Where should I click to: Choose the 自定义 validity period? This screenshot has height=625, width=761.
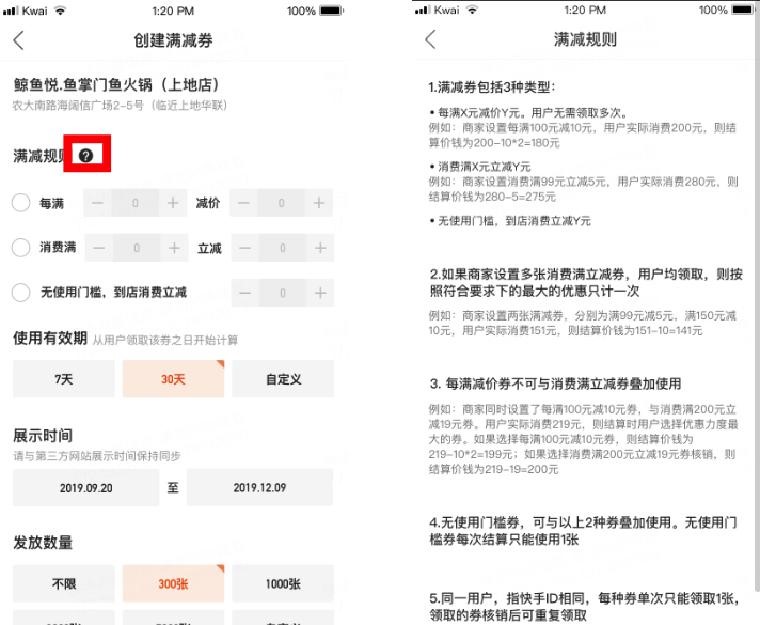click(283, 379)
